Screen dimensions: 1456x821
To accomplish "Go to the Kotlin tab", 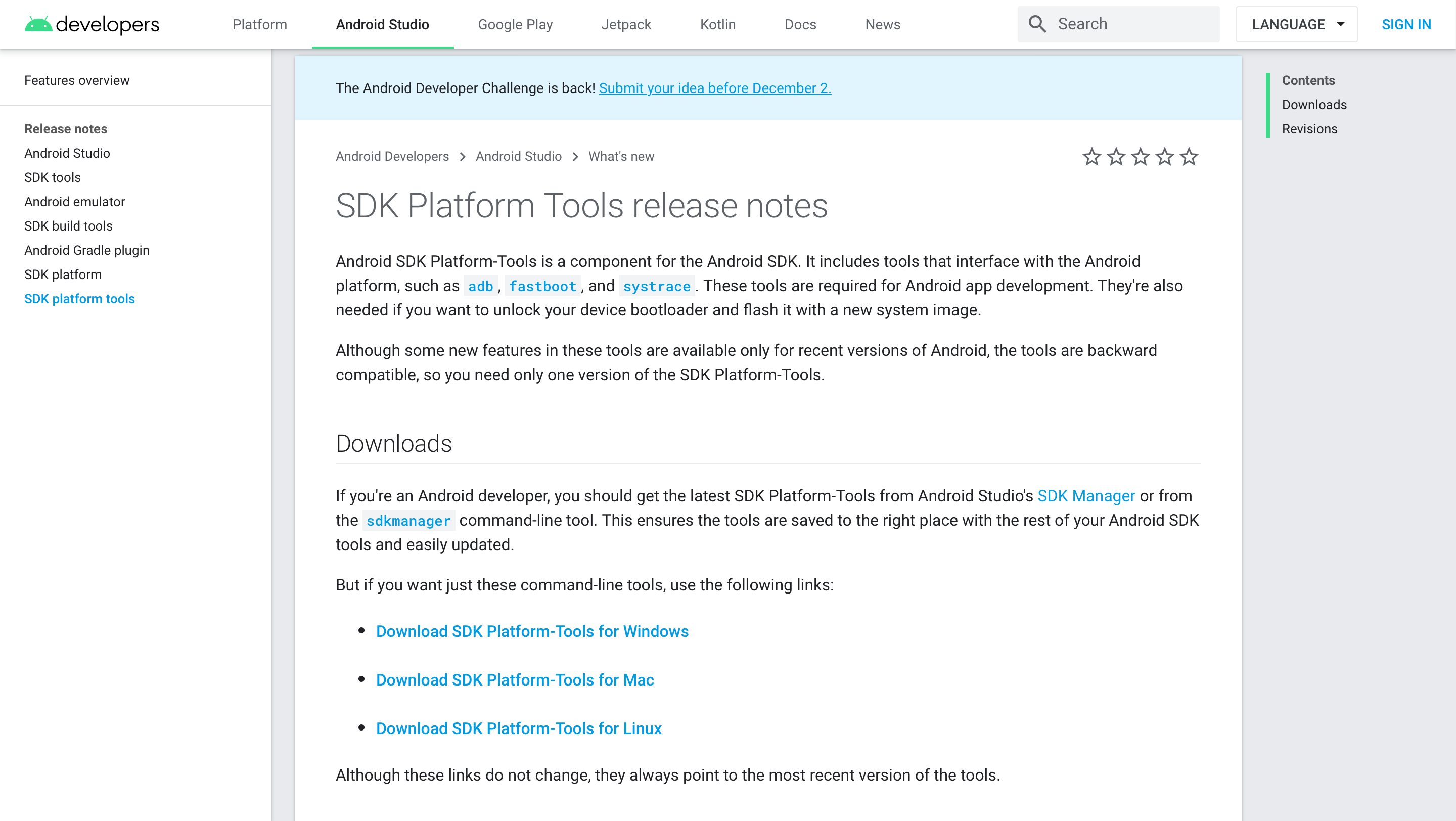I will pos(717,24).
